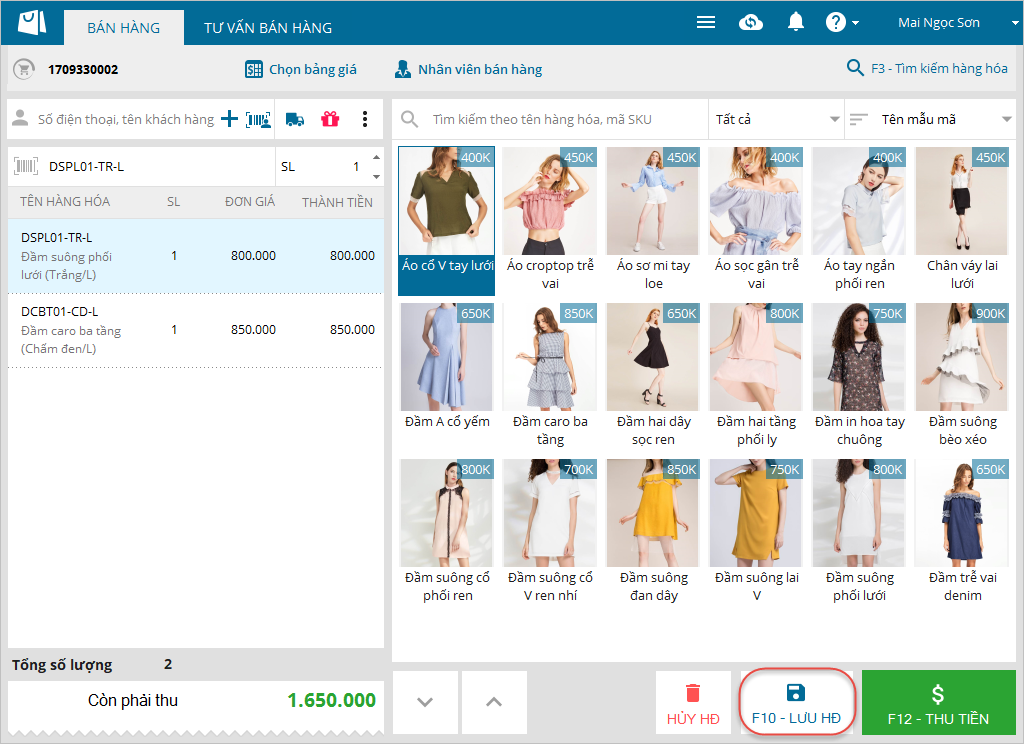The width and height of the screenshot is (1024, 744).
Task: Click the plus icon to add customer
Action: click(x=230, y=119)
